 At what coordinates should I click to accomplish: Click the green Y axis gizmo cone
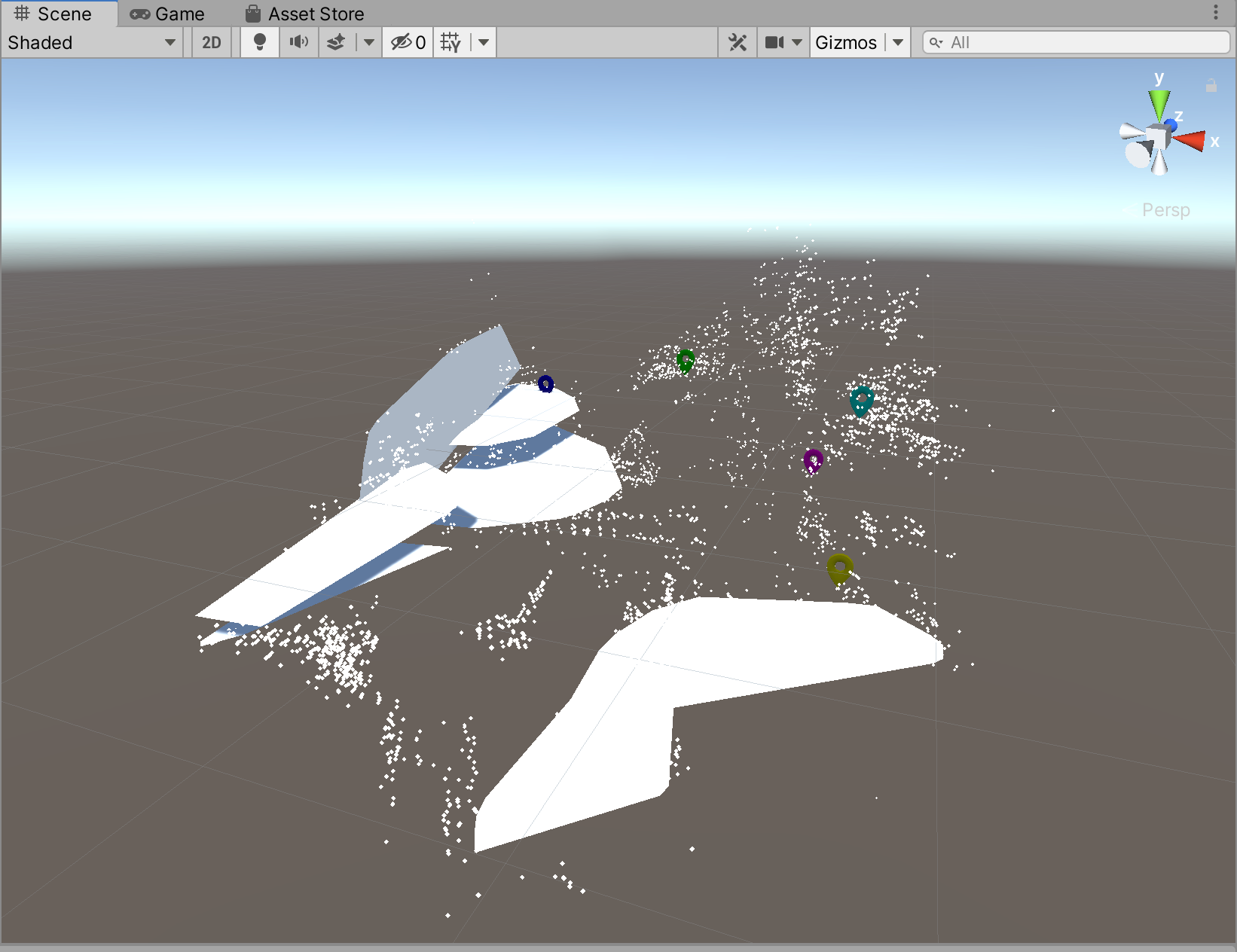[1159, 104]
